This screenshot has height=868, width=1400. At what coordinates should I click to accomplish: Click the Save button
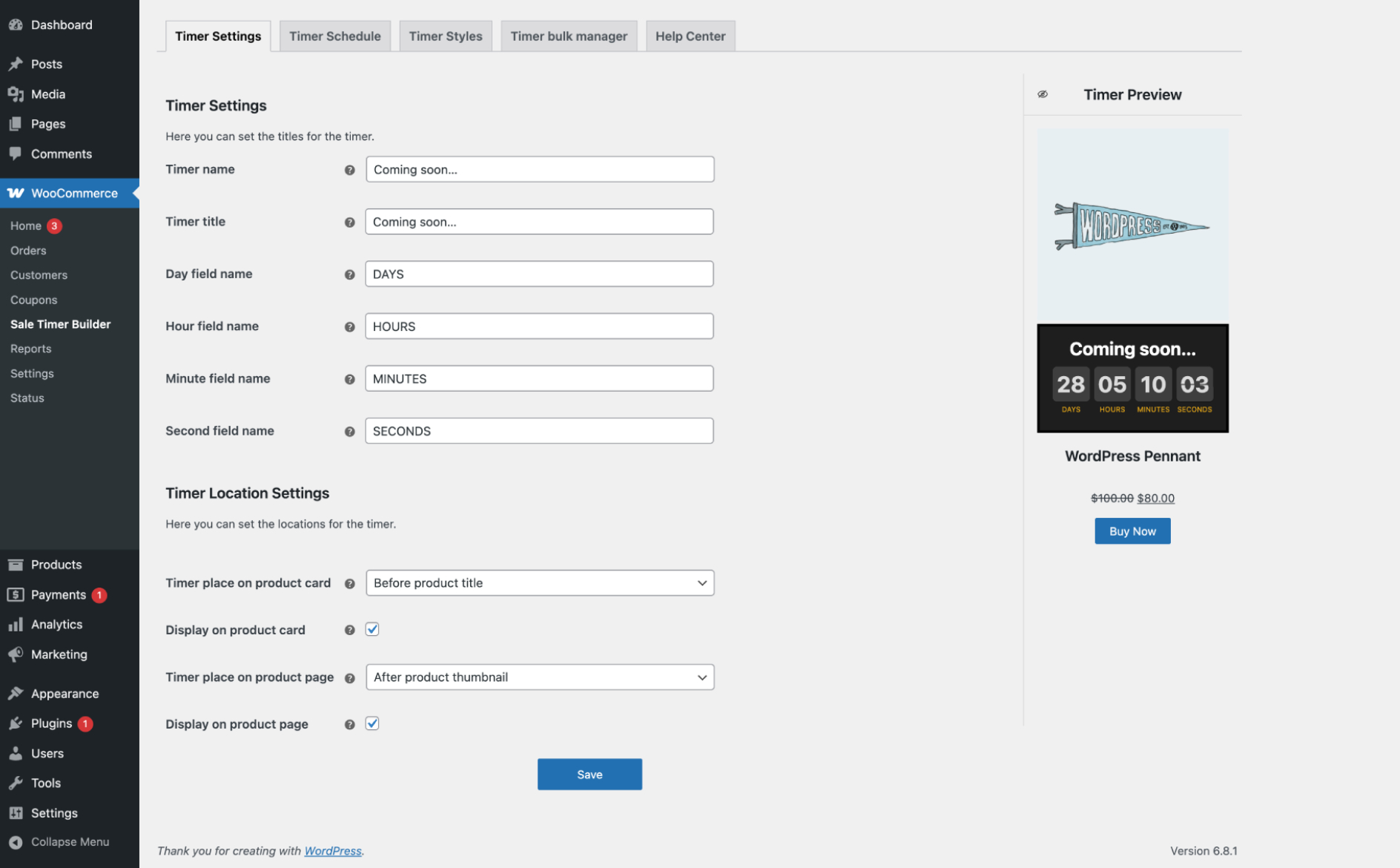click(589, 774)
